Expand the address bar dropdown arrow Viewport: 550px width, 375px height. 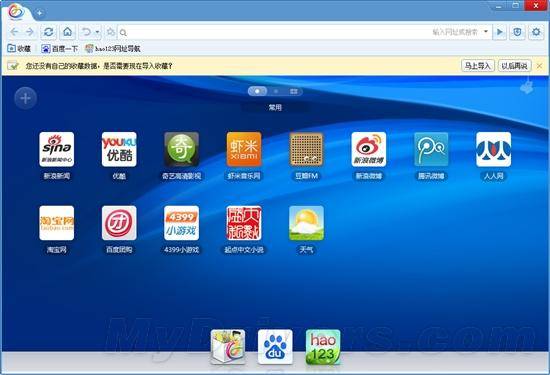(486, 32)
